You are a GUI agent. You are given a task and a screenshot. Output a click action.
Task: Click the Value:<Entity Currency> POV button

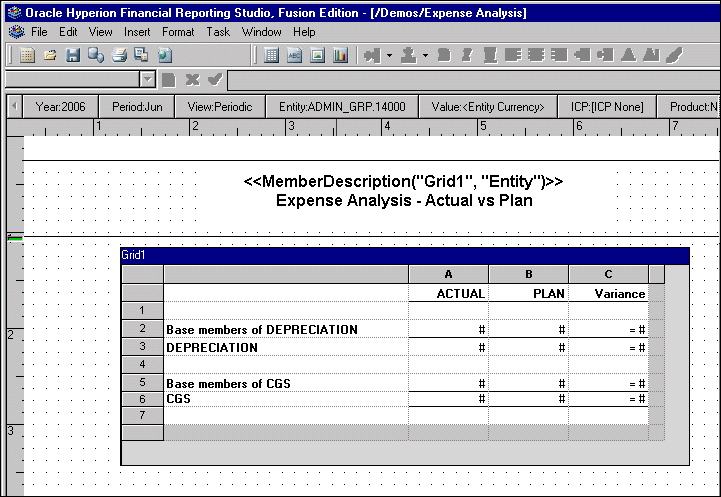[488, 107]
